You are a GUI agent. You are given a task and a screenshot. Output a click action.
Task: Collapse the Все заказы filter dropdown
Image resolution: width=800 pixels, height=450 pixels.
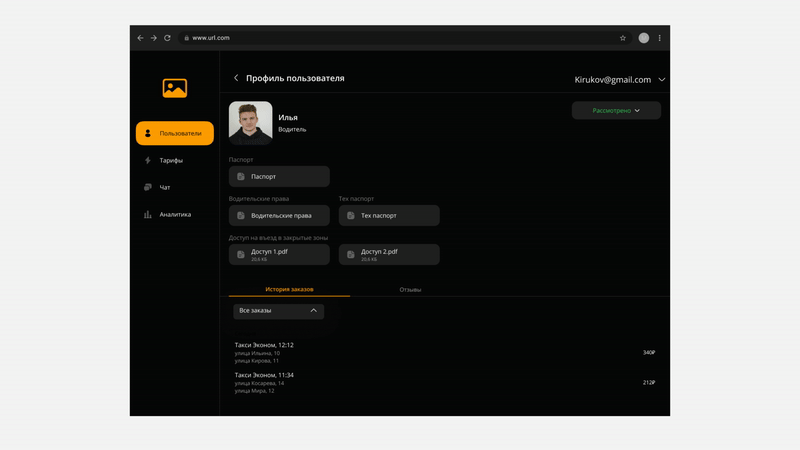point(279,311)
